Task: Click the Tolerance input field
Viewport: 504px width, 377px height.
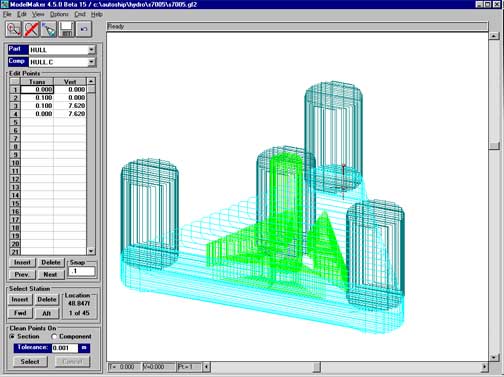Action: (65, 348)
